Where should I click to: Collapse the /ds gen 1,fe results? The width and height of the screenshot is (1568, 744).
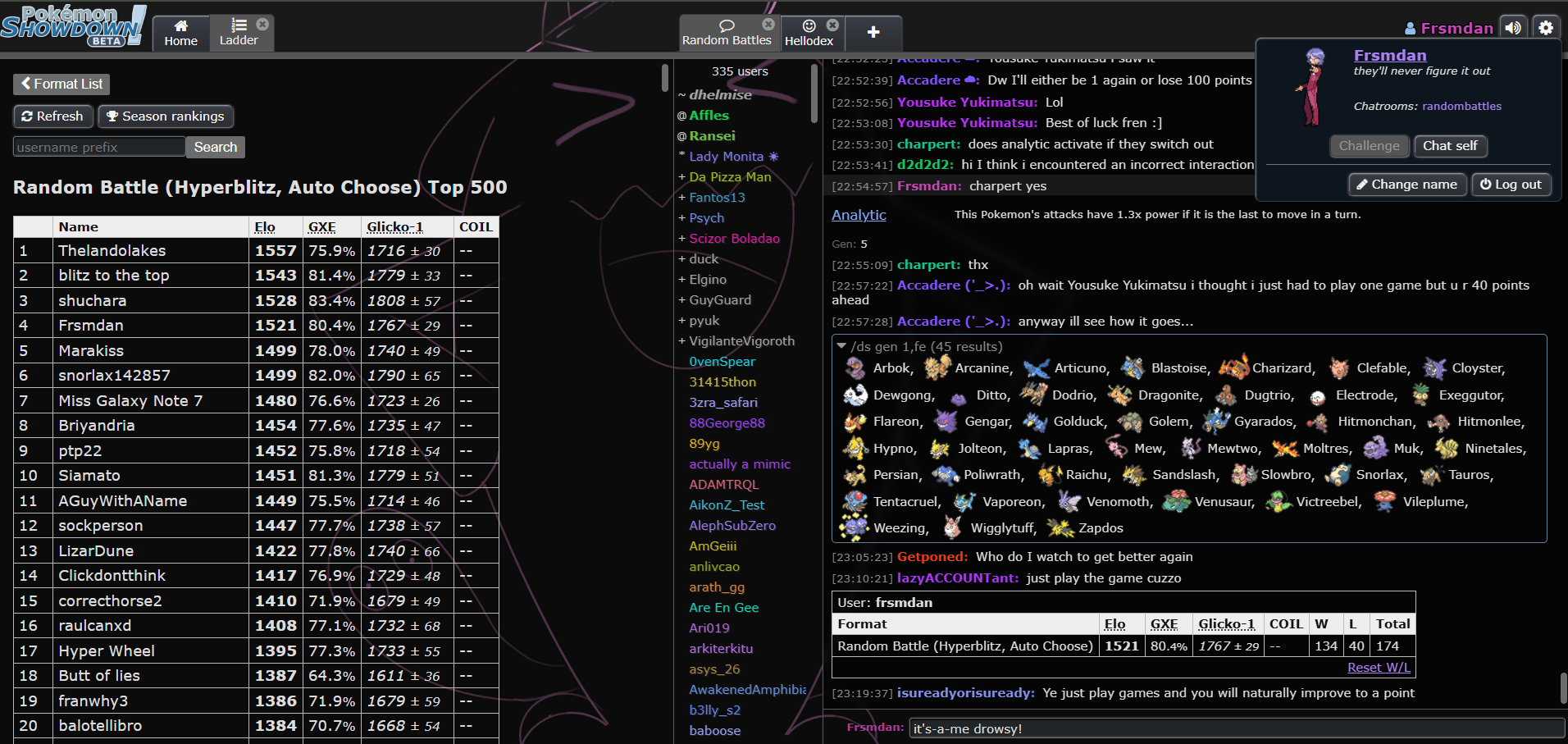coord(841,346)
